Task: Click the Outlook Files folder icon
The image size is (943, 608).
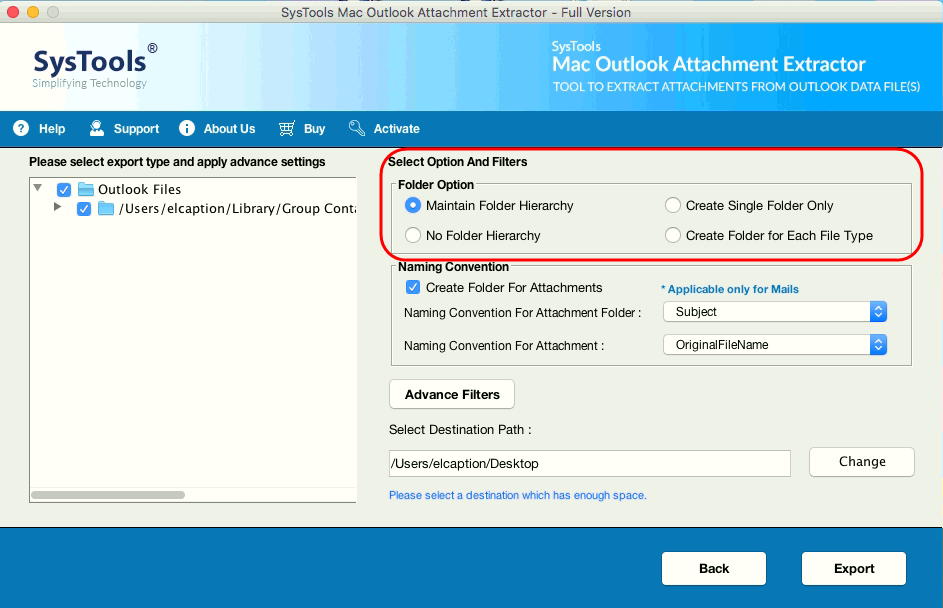Action: 86,189
